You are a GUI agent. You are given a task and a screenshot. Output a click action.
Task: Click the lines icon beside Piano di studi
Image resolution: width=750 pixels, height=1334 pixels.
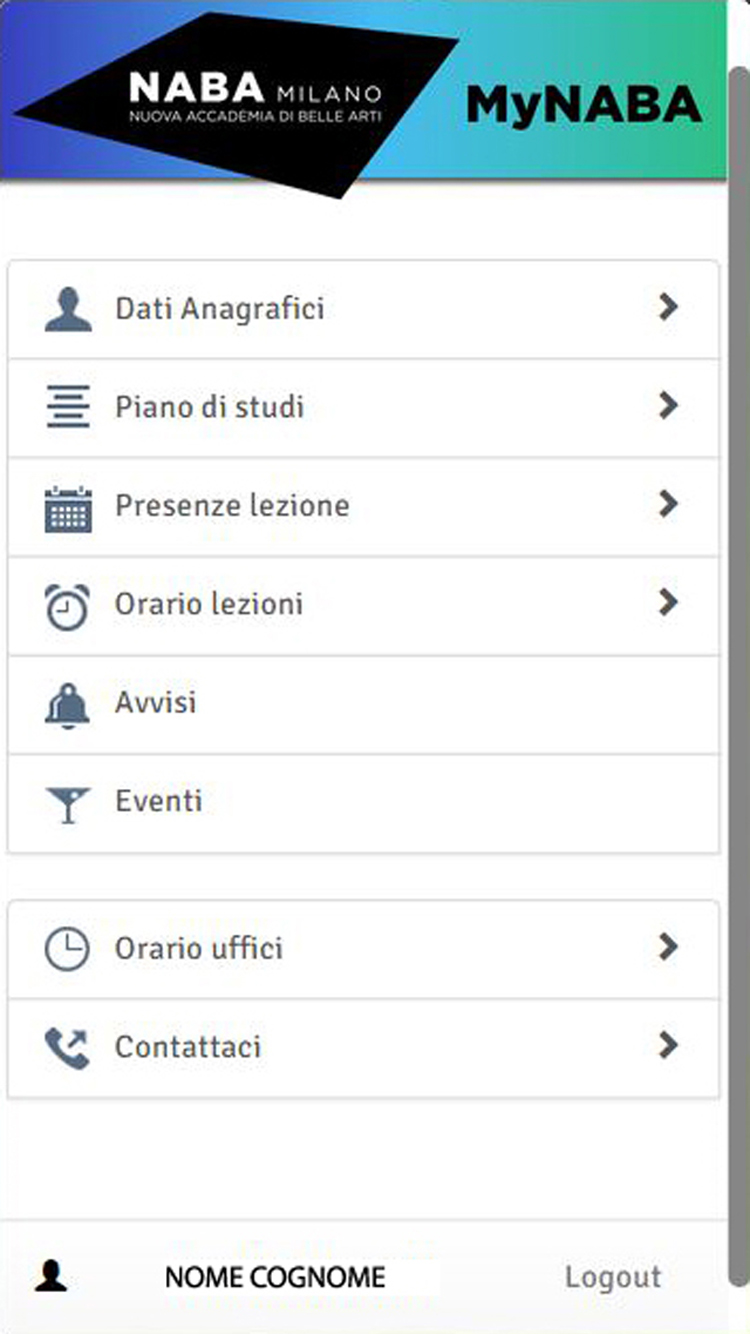click(68, 407)
